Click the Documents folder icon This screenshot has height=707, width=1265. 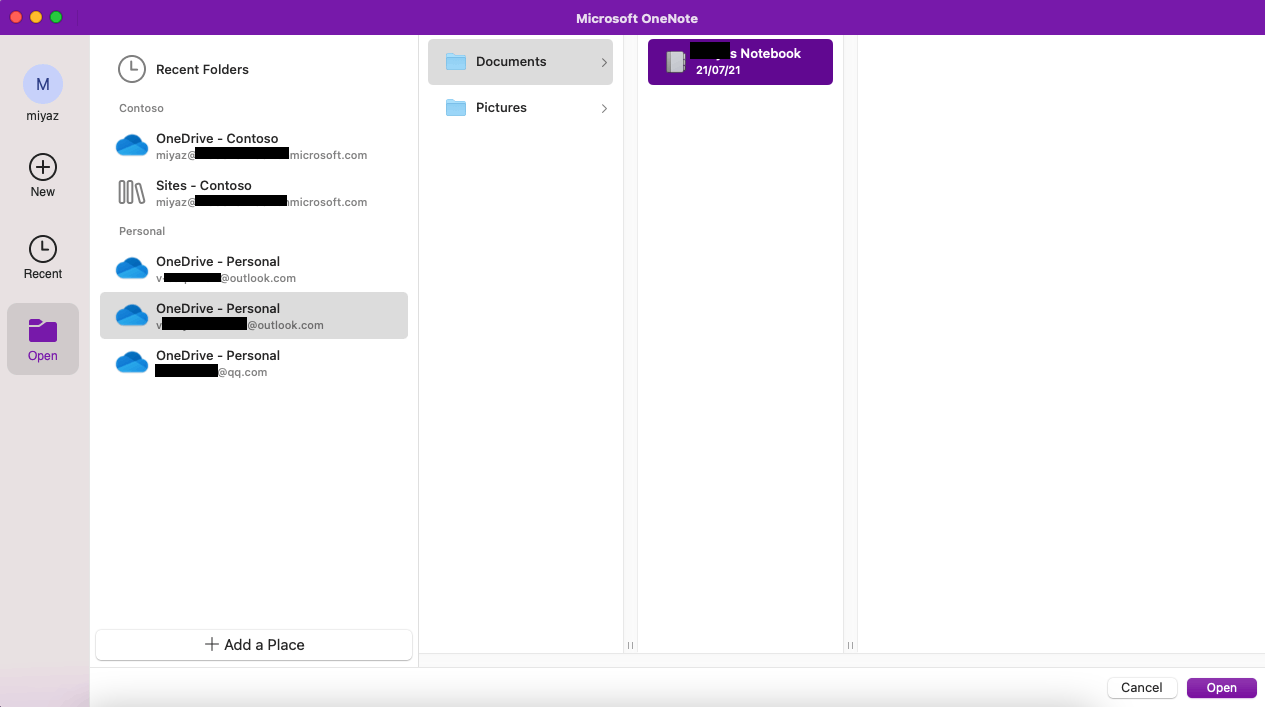pyautogui.click(x=456, y=62)
